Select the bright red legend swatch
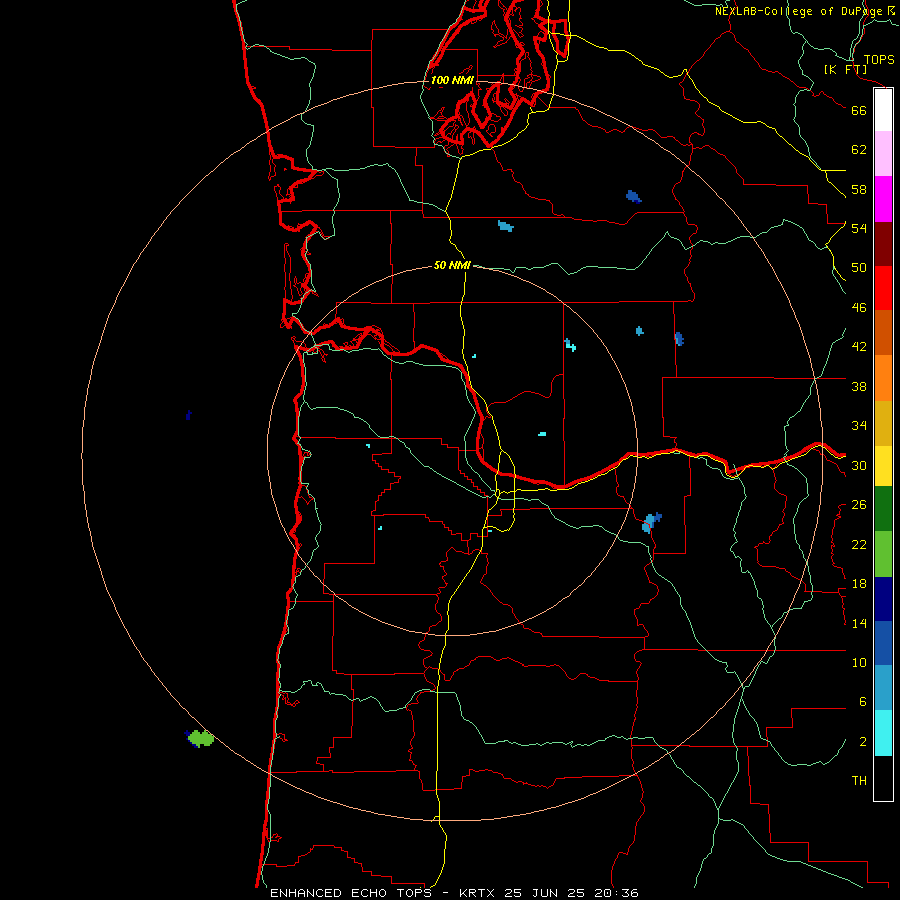The height and width of the screenshot is (900, 900). 883,288
